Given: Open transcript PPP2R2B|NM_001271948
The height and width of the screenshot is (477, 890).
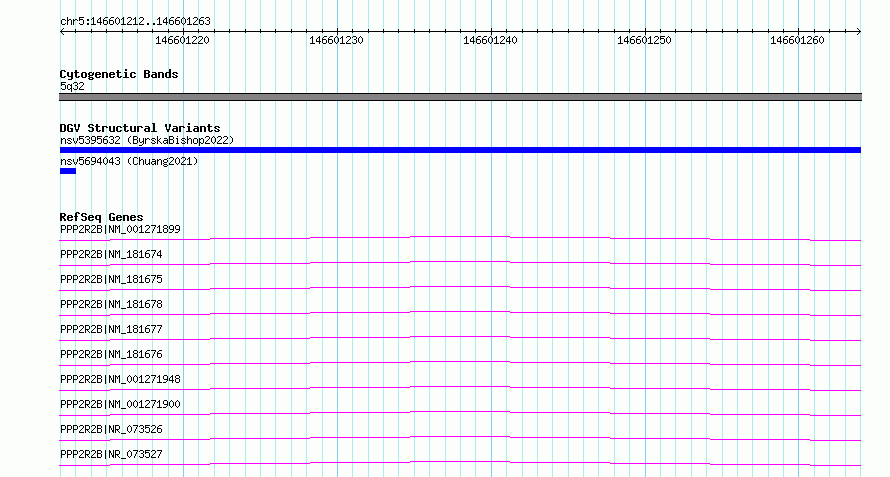Looking at the screenshot, I should click(120, 379).
